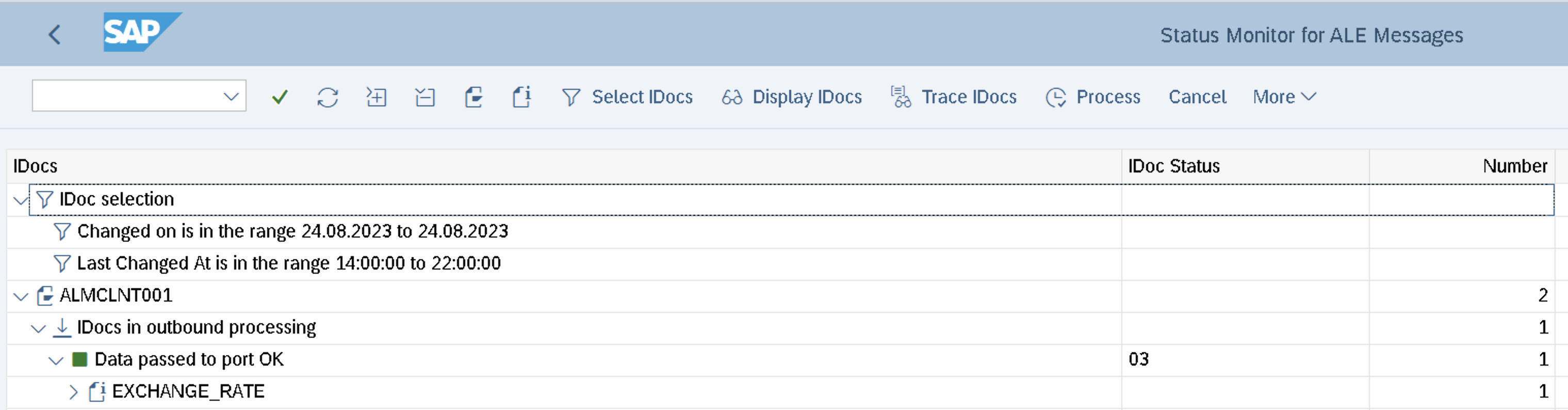The image size is (1568, 410).
Task: Click the Cancel button
Action: [1197, 97]
